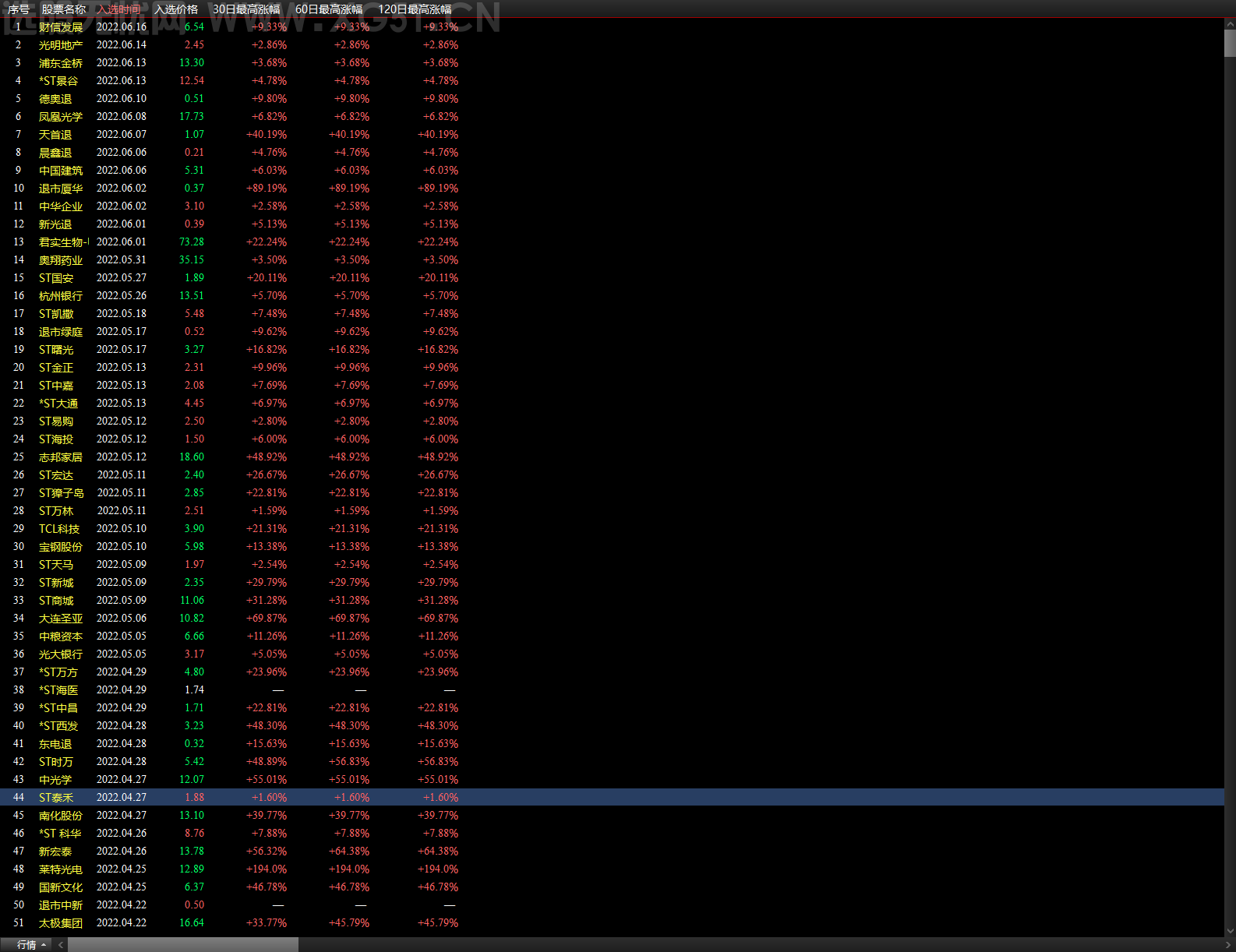The image size is (1236, 952).
Task: Select the ST金正 stock name
Action: [x=56, y=368]
